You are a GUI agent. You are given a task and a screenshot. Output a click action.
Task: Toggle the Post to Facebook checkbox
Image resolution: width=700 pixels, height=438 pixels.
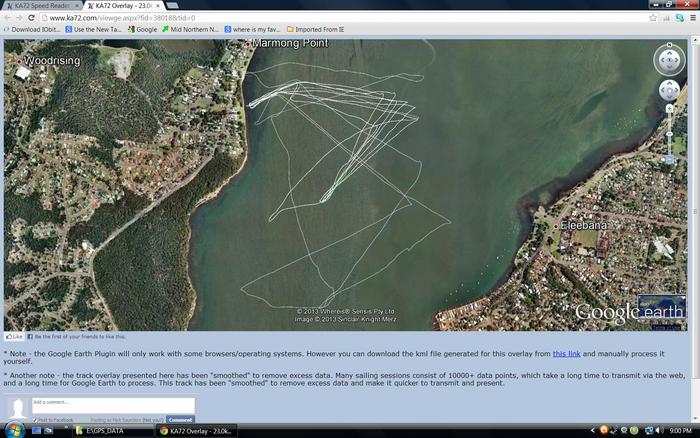click(36, 419)
